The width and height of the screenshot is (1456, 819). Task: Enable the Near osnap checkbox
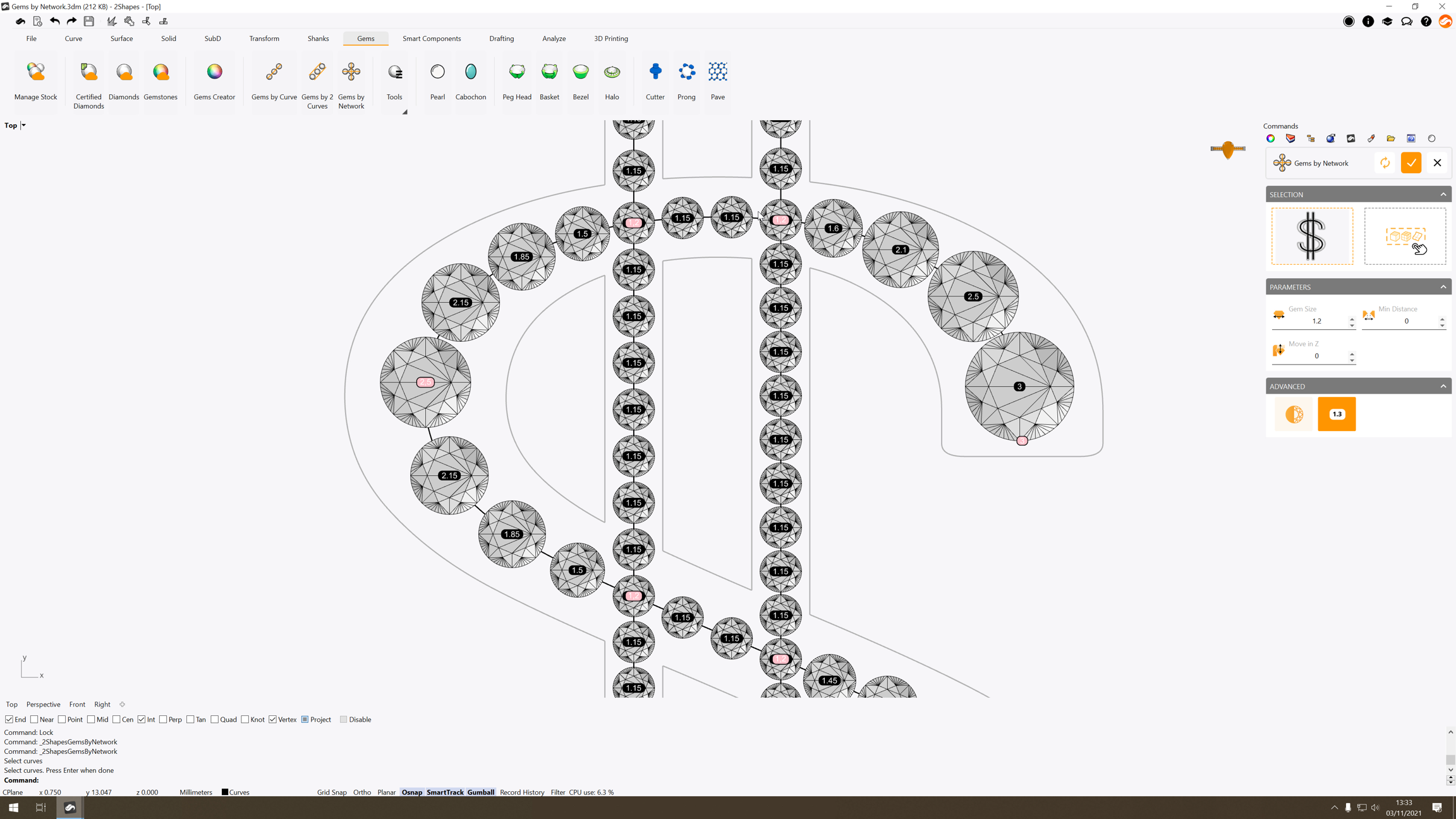(x=35, y=719)
